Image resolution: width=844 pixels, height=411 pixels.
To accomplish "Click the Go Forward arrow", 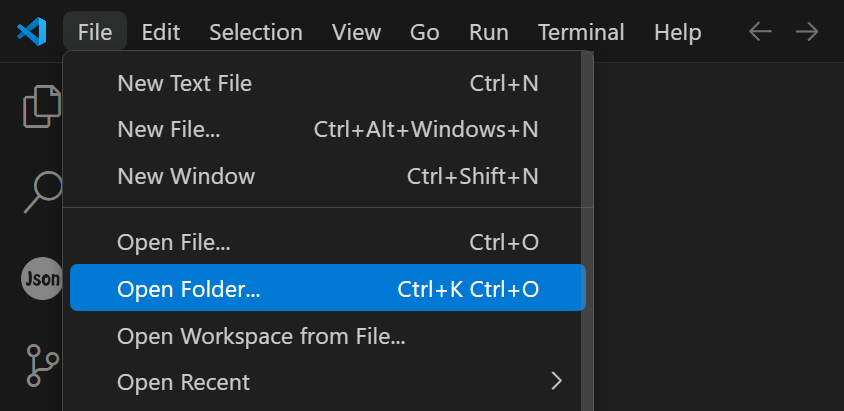I will click(x=807, y=32).
